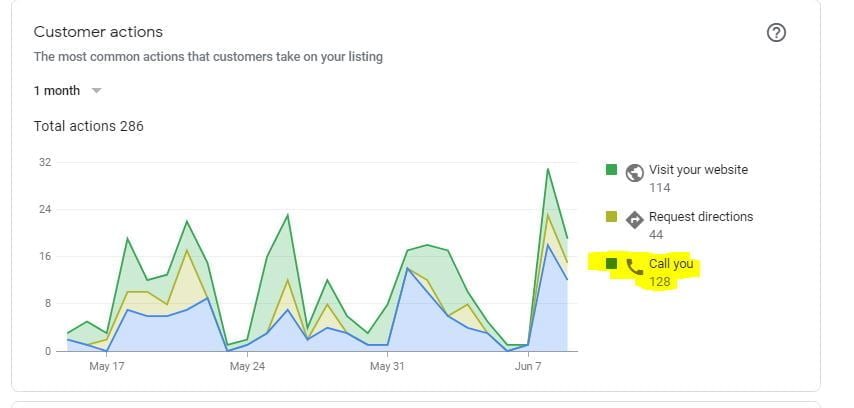Click the phone icon beside Call you
The width and height of the screenshot is (854, 408).
pos(634,266)
